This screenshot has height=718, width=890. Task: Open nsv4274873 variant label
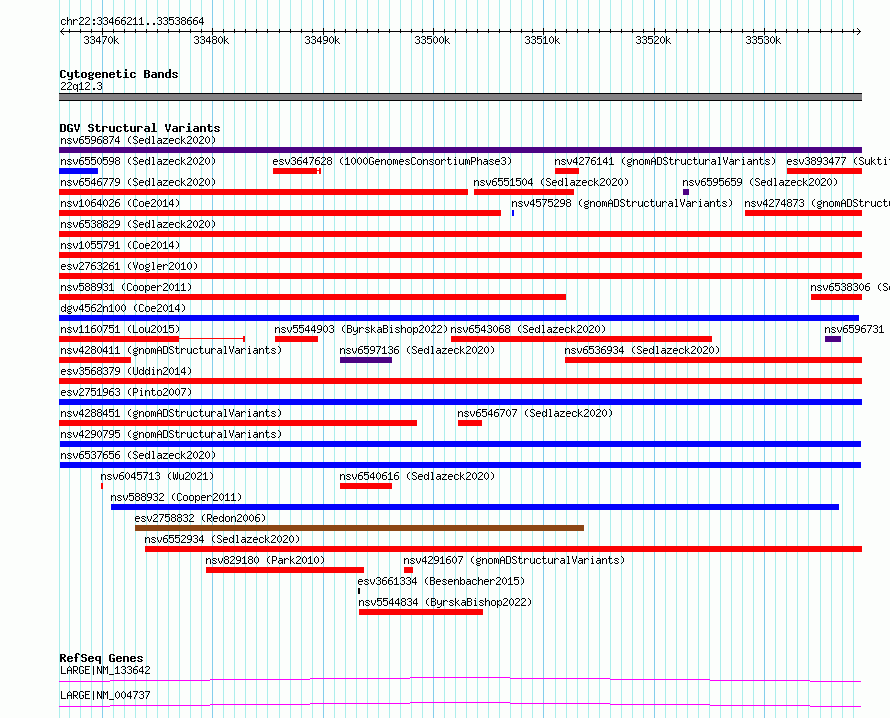(817, 203)
